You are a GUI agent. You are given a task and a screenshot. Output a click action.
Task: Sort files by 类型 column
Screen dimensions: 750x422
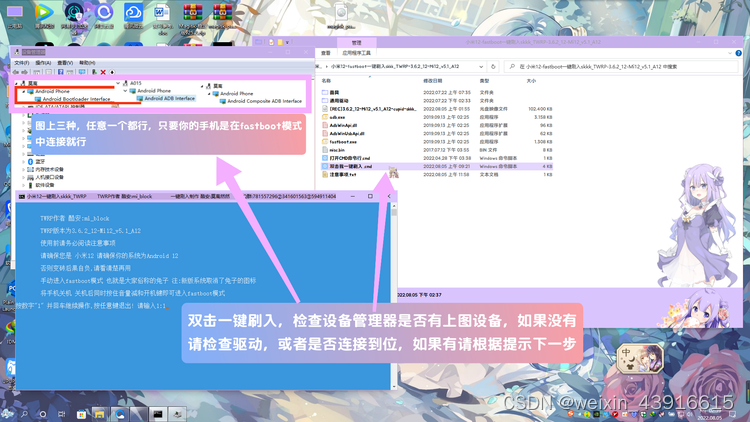[484, 81]
